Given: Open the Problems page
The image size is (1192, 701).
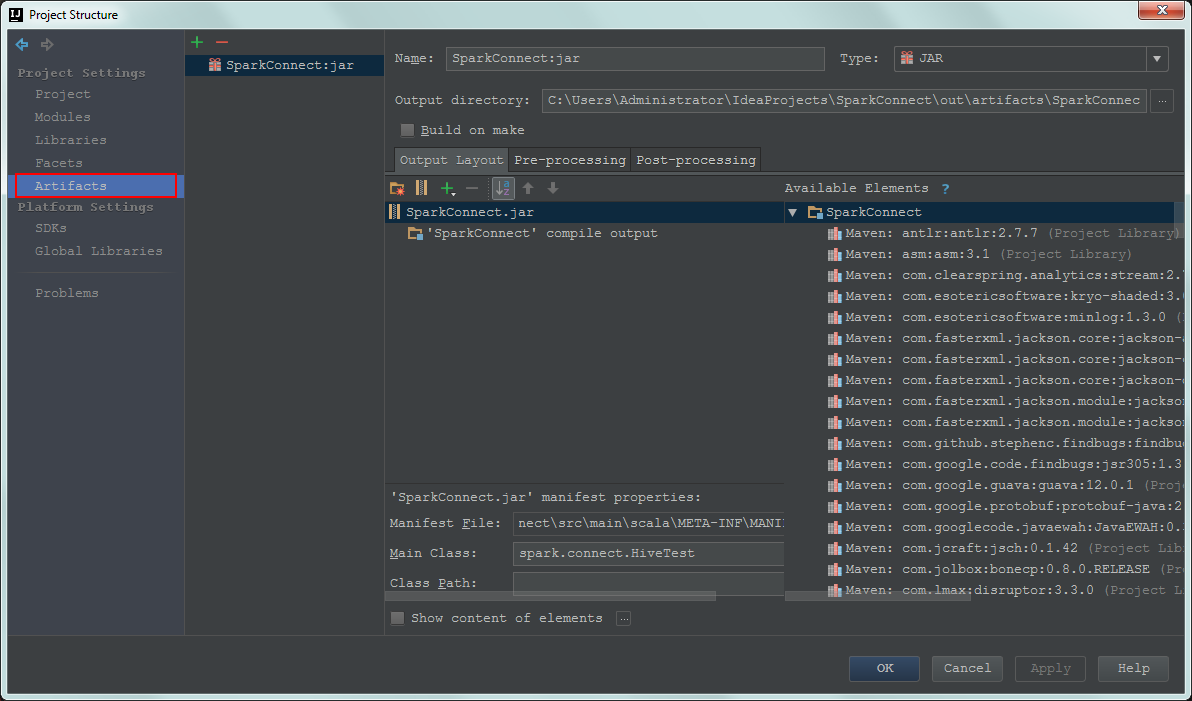Looking at the screenshot, I should (x=67, y=293).
